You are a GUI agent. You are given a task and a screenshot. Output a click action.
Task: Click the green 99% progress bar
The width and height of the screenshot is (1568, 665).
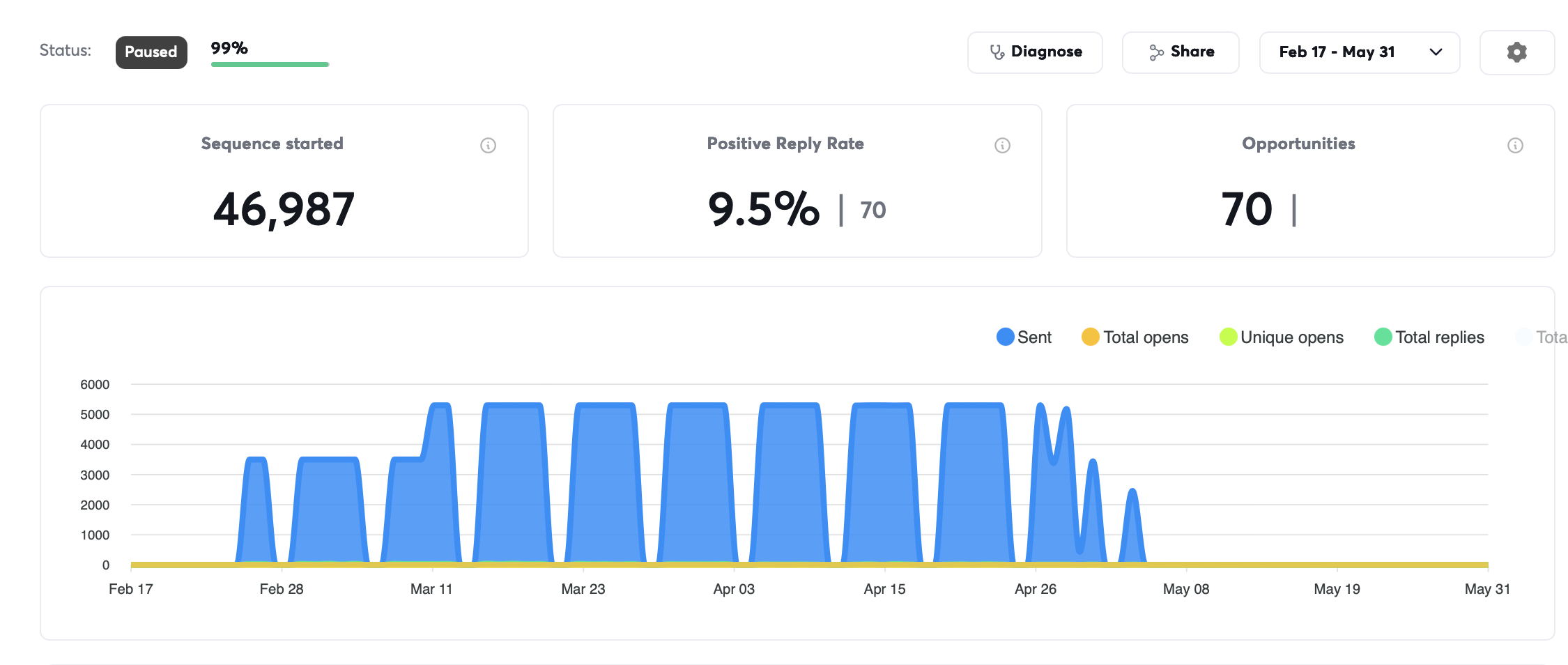click(x=270, y=64)
